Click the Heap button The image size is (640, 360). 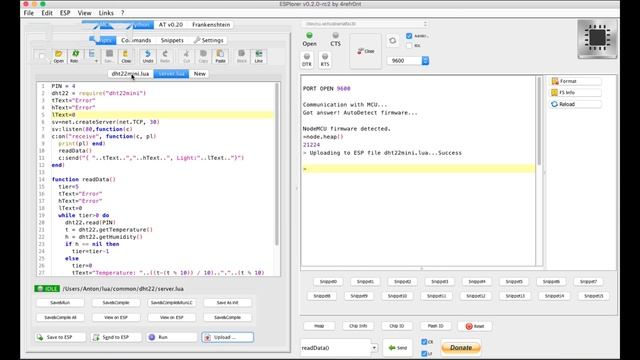click(319, 326)
